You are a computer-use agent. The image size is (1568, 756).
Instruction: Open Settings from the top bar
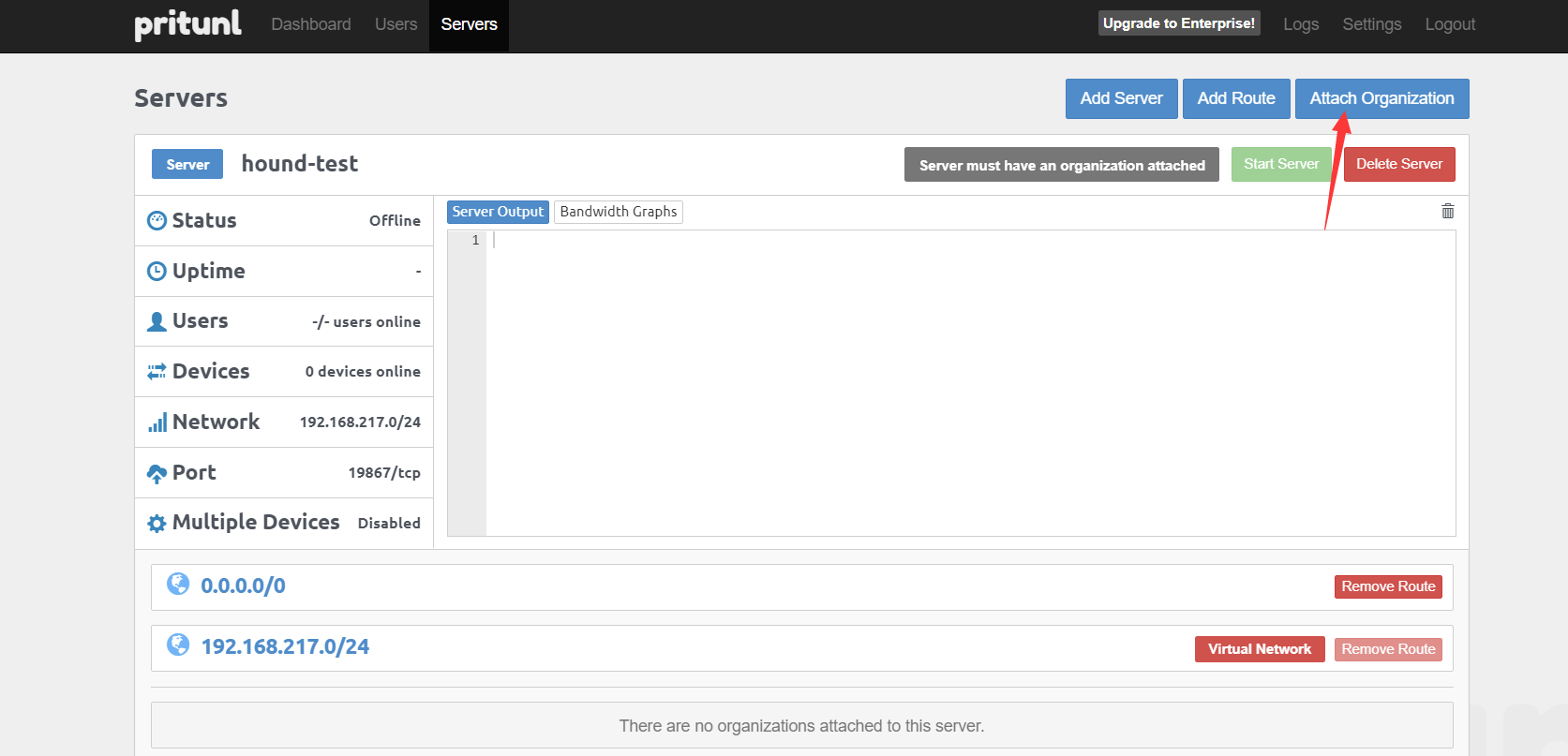1372,24
